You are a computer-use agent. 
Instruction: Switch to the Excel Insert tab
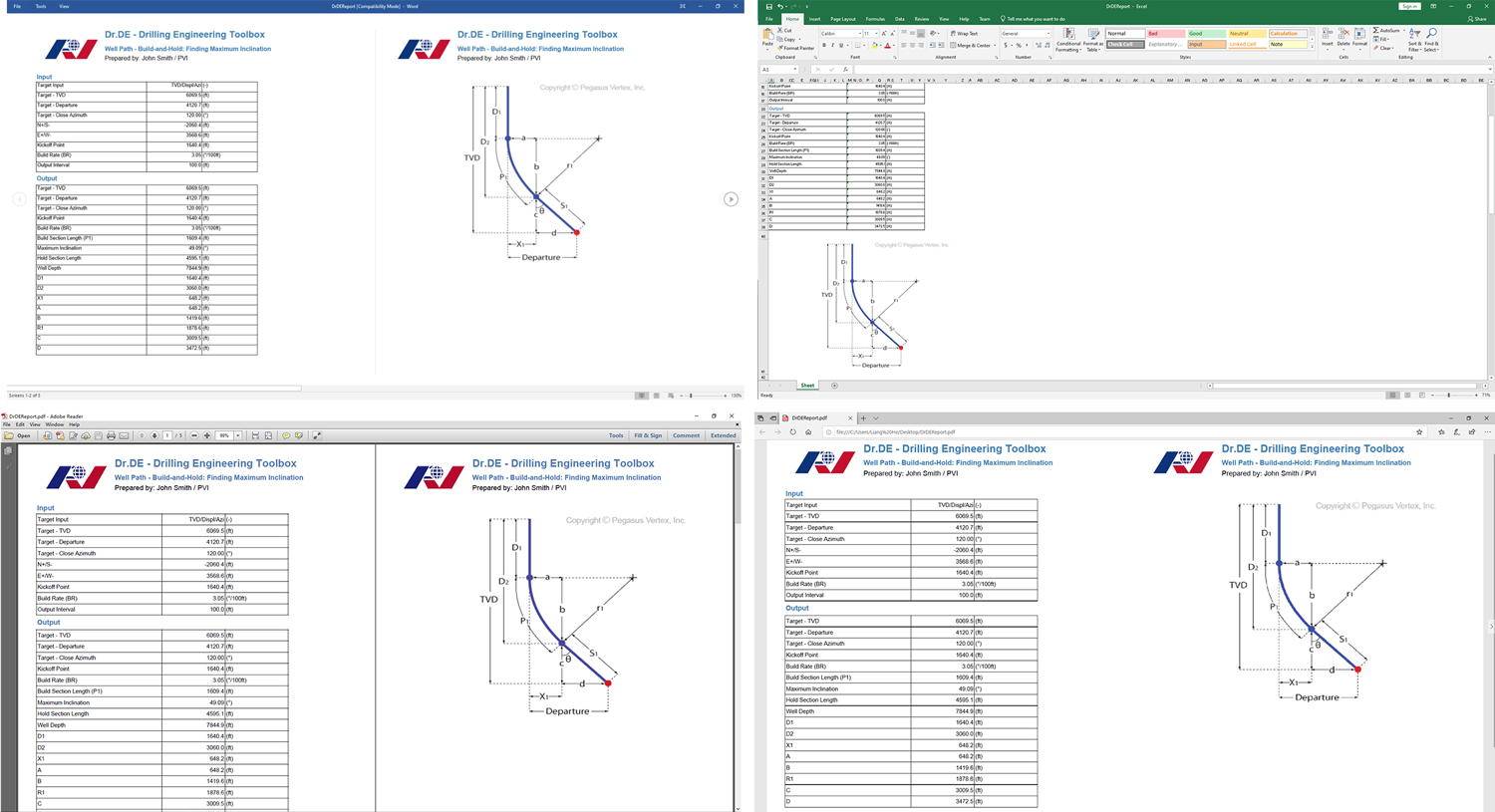[814, 19]
